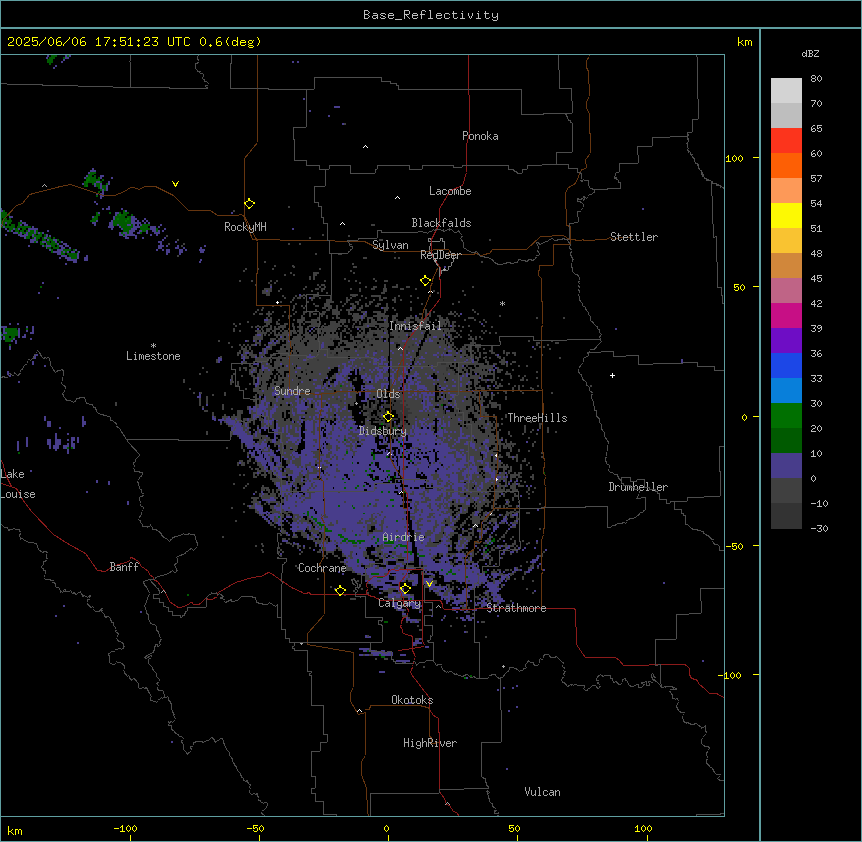Click the 65 value in dBZ legend
862x842 pixels.
(x=816, y=129)
